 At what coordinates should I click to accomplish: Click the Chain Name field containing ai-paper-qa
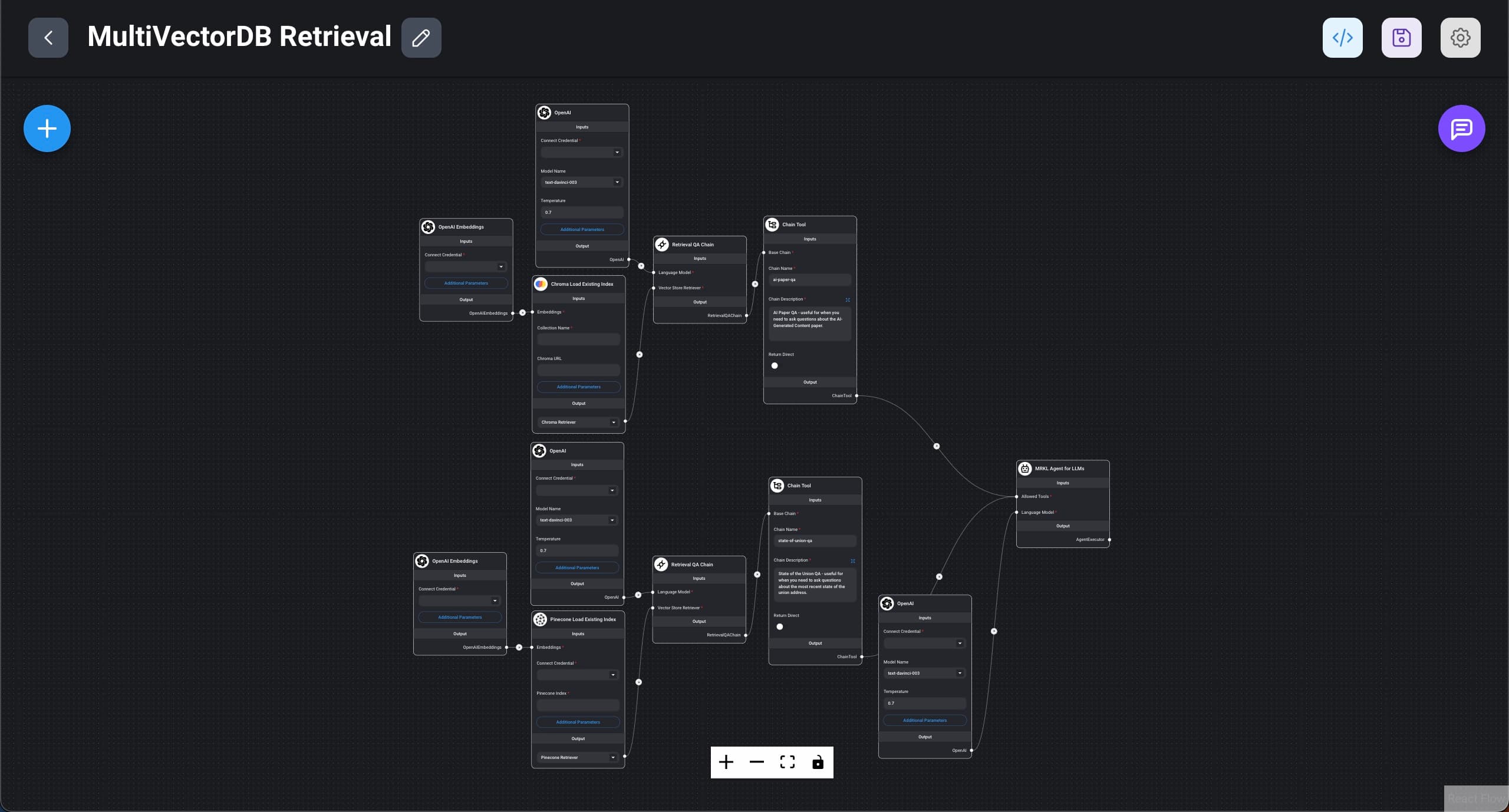810,280
